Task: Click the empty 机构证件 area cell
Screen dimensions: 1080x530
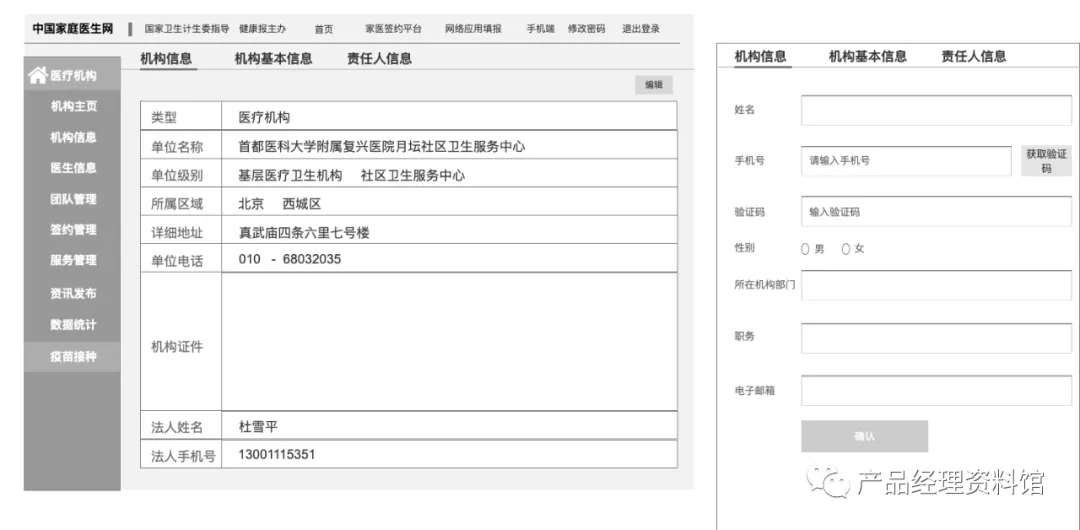Action: pyautogui.click(x=449, y=342)
